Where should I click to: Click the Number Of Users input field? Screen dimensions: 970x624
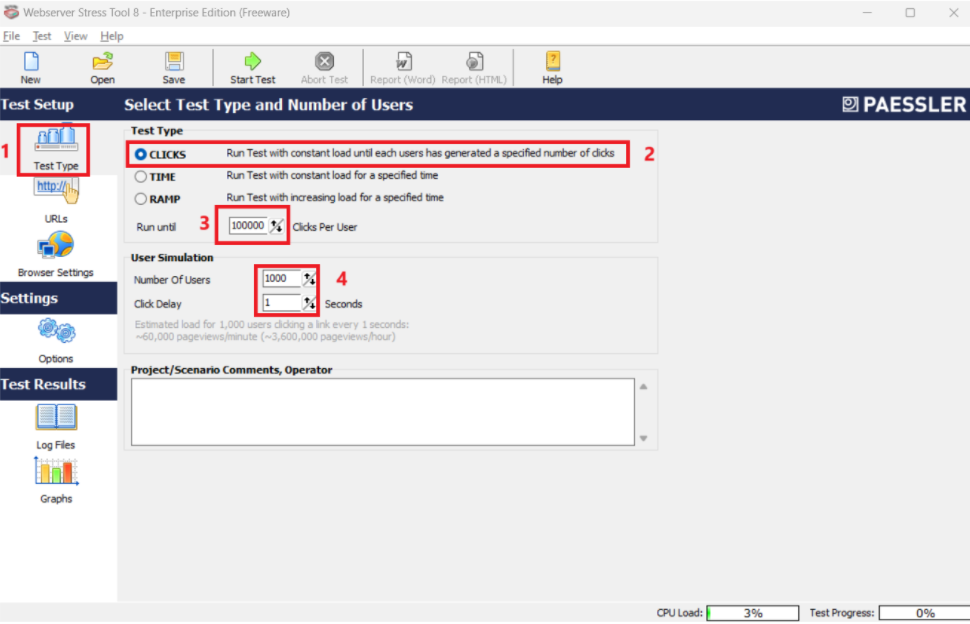click(281, 279)
